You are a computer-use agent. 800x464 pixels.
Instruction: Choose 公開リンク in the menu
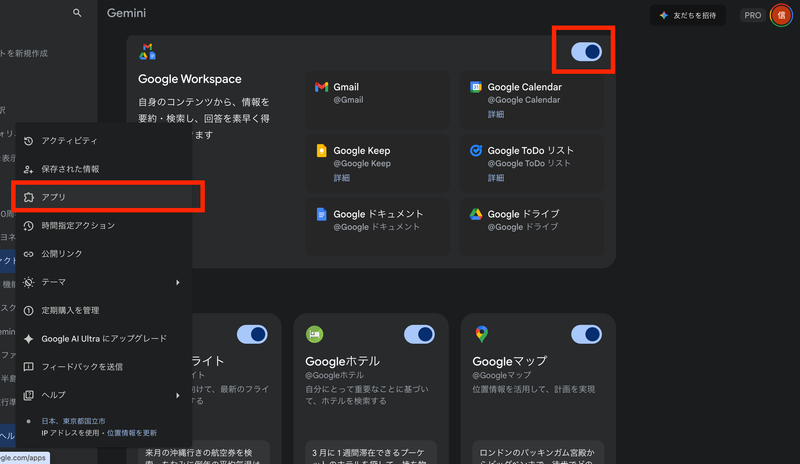tap(62, 254)
